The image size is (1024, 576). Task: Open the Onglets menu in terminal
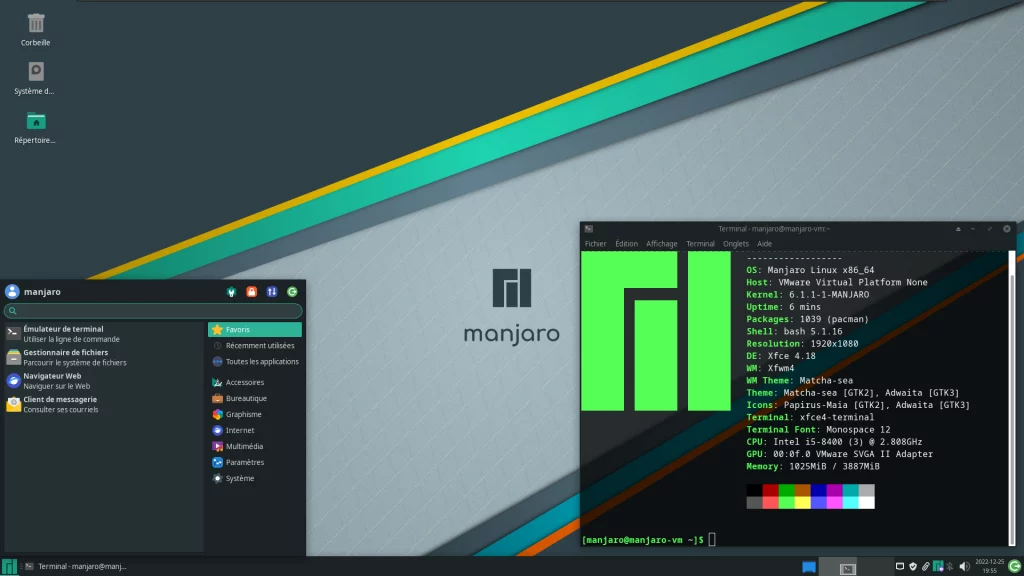[x=735, y=244]
